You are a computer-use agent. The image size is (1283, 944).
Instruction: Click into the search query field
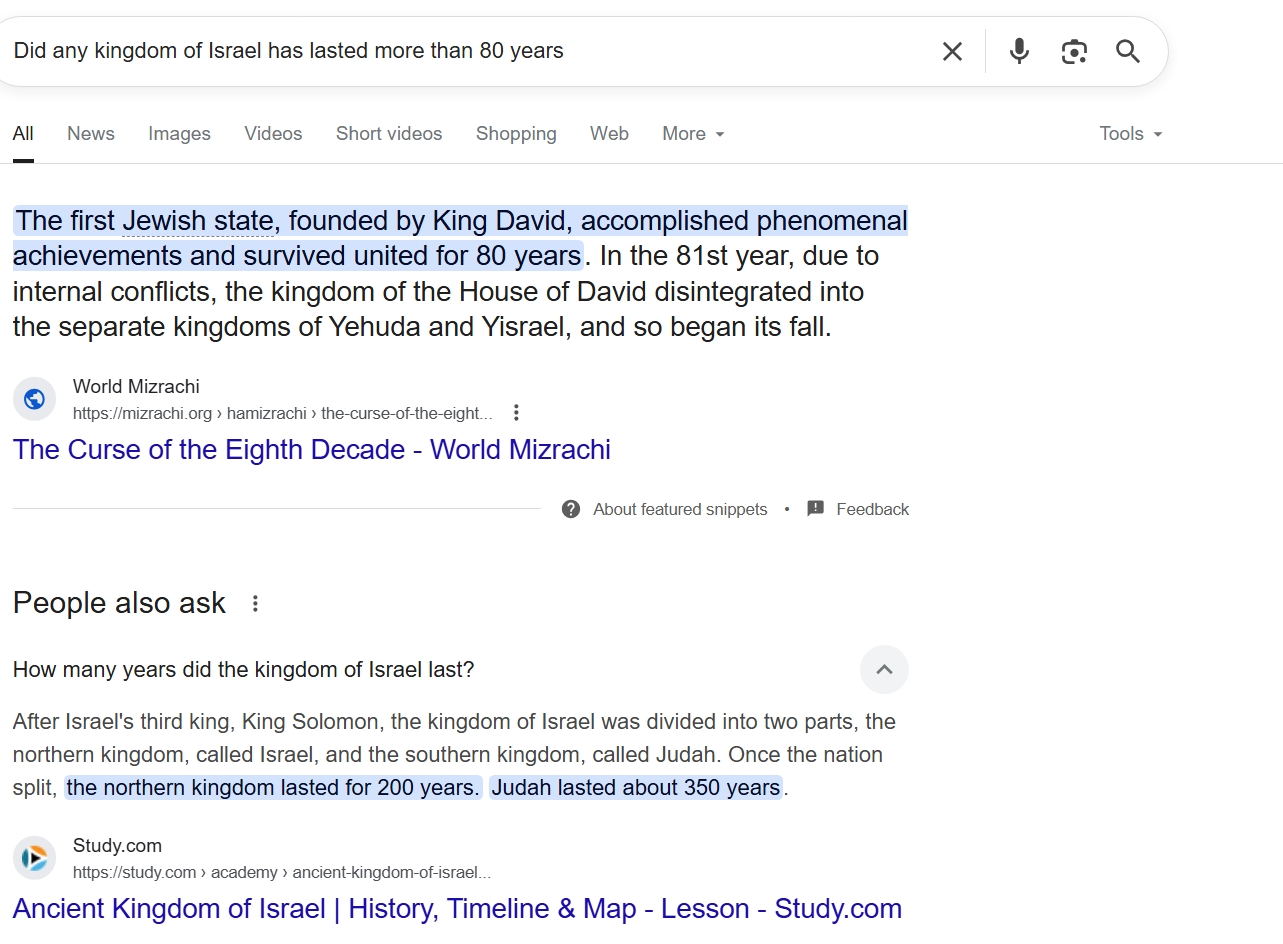point(450,51)
